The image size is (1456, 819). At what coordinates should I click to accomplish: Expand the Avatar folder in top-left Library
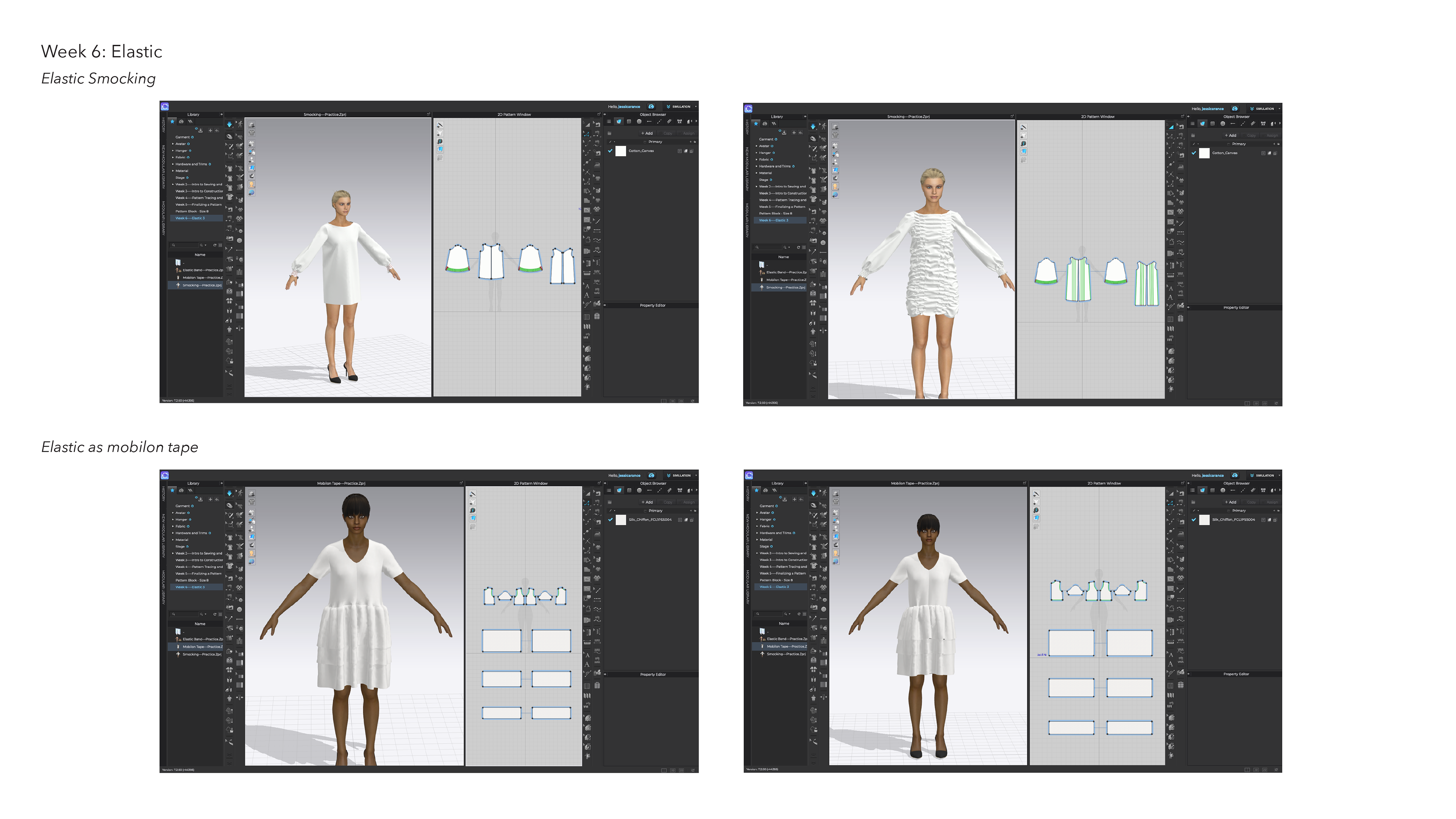pos(173,144)
